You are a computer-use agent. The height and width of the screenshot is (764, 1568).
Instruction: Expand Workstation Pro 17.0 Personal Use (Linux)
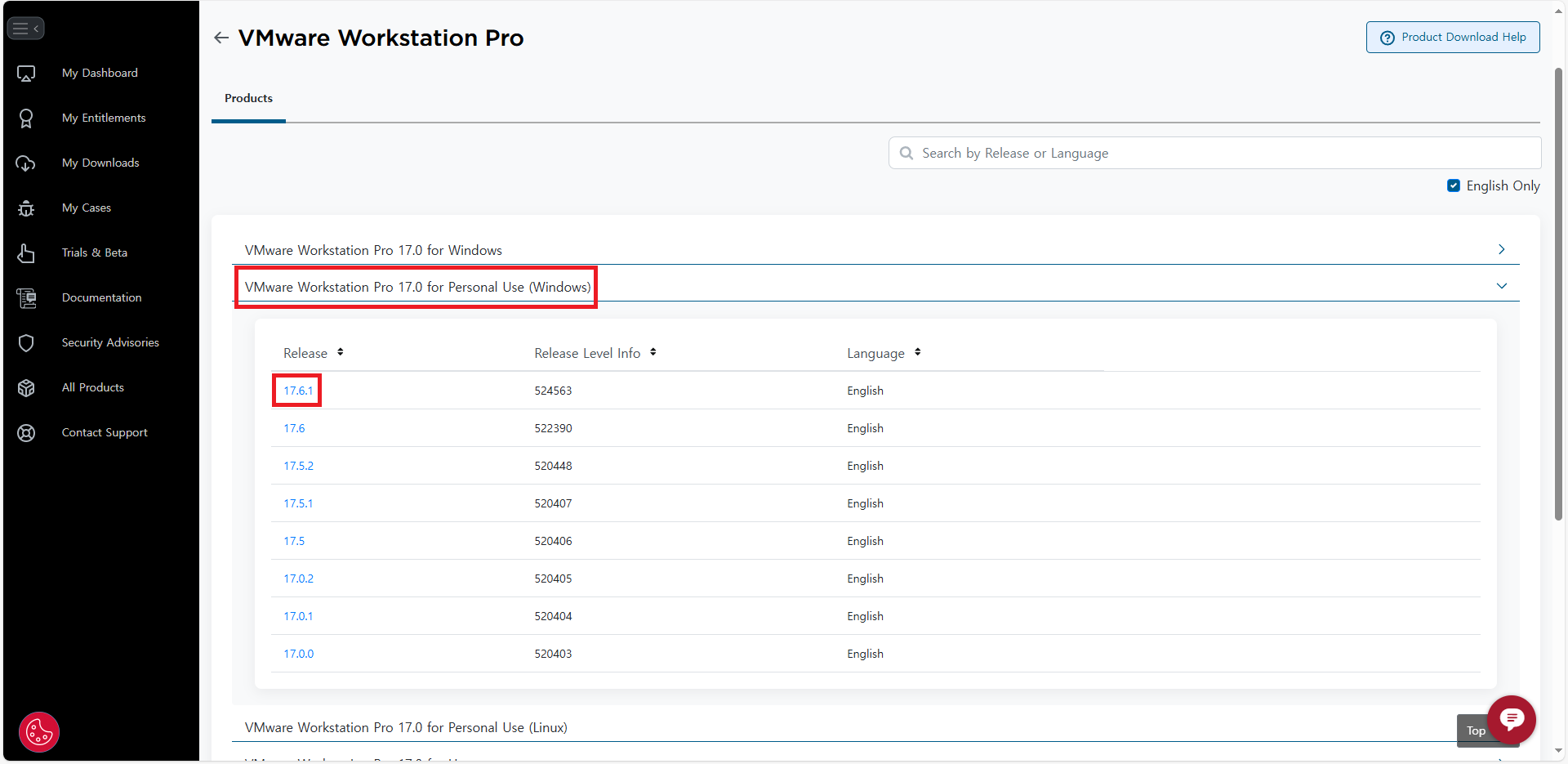406,727
